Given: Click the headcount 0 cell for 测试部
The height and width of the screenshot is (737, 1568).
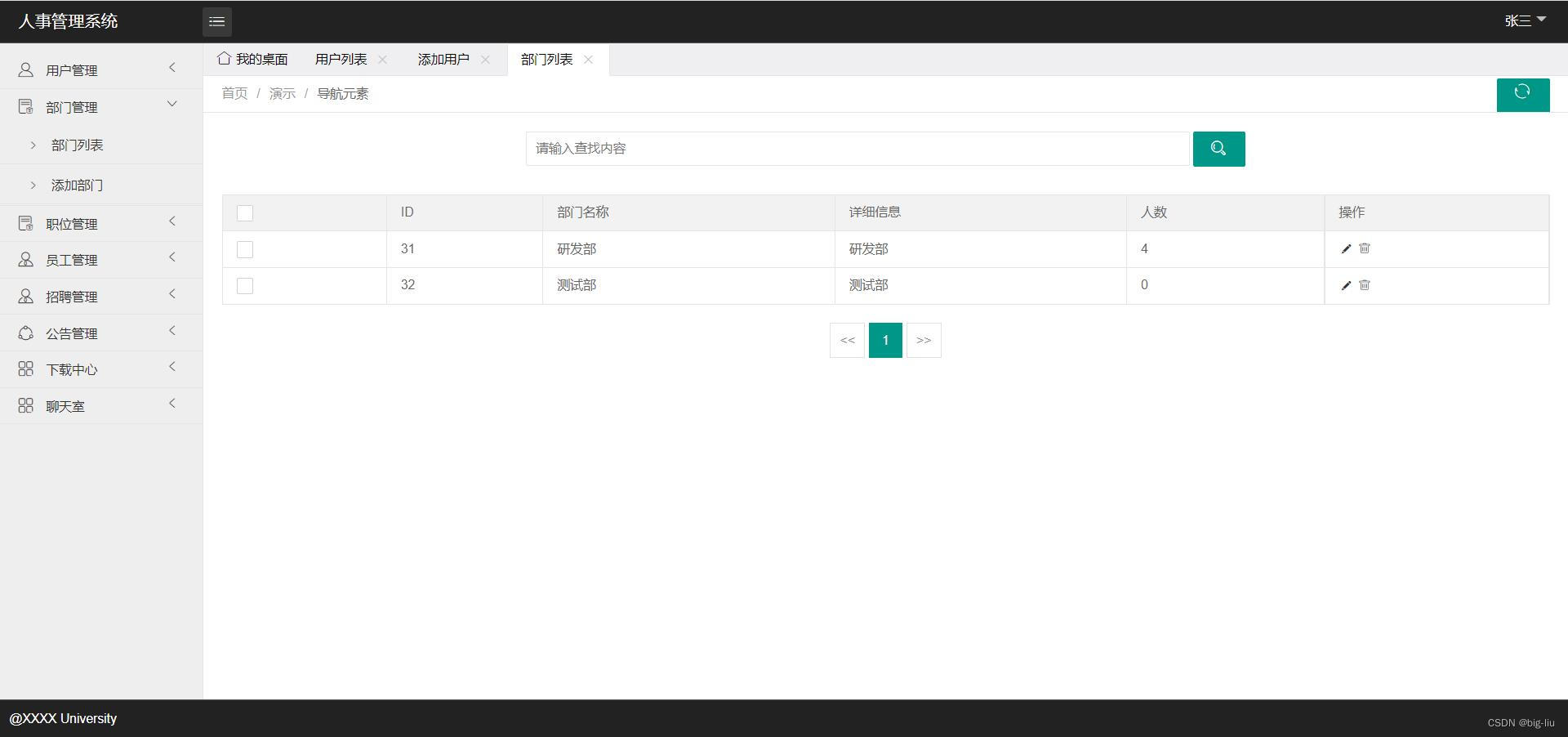Looking at the screenshot, I should pos(1225,286).
